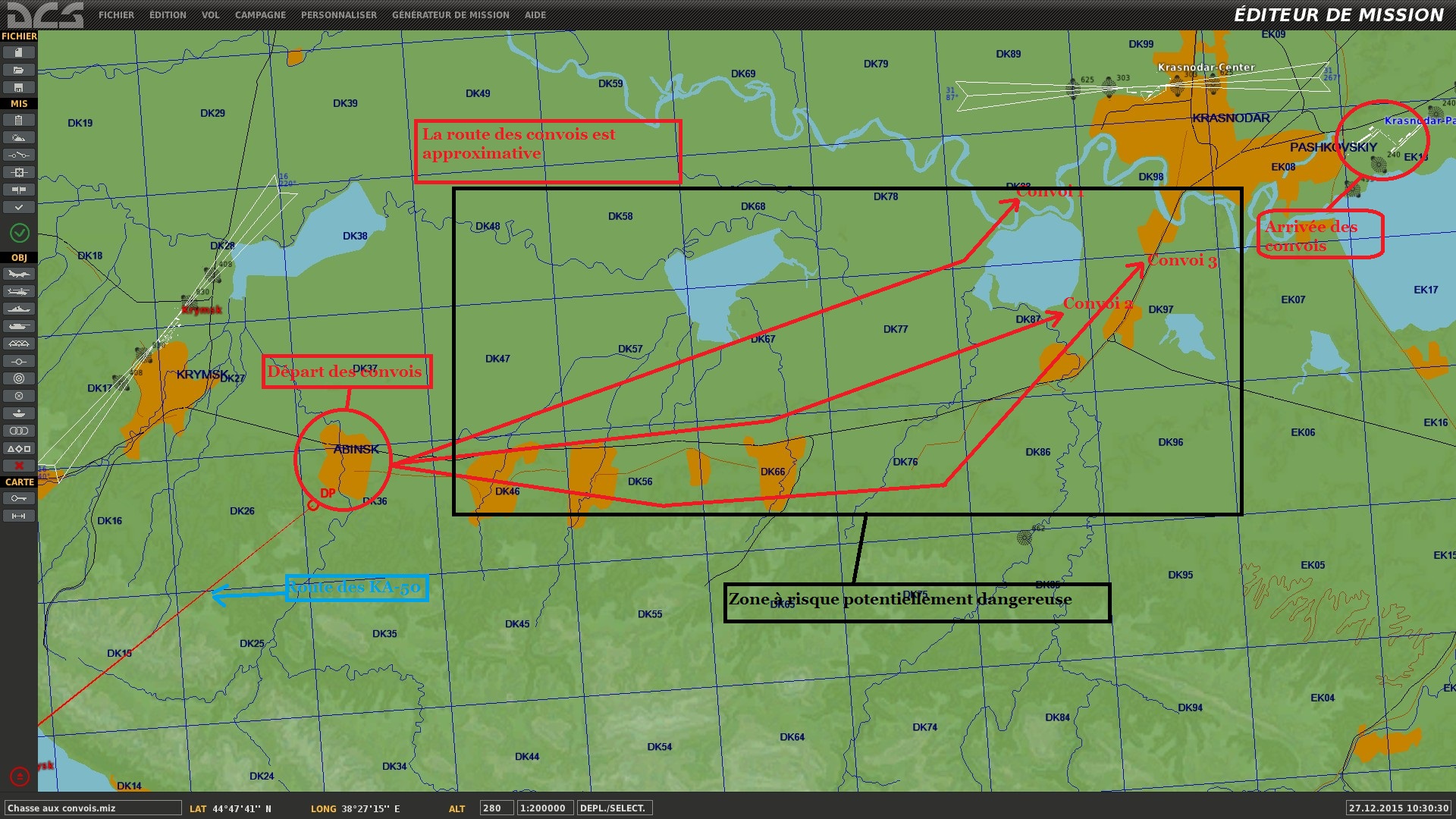Click the PASHKOVSKIY label on map
The width and height of the screenshot is (1456, 819).
[1333, 147]
